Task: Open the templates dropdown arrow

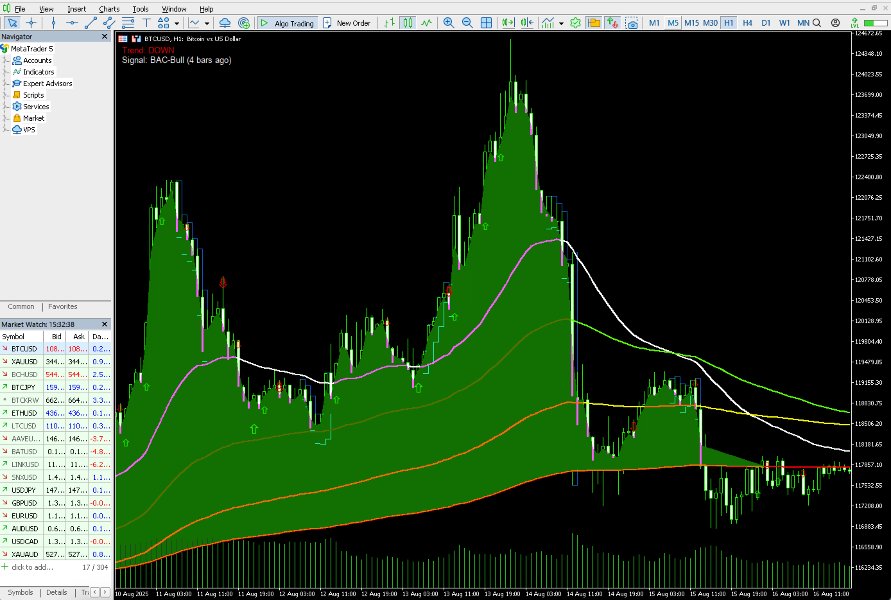Action: coord(561,23)
